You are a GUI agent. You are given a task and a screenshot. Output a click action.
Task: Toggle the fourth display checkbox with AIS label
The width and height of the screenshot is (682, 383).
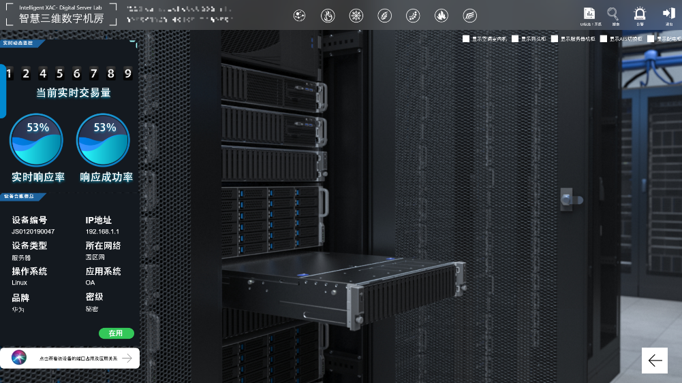[x=604, y=39]
